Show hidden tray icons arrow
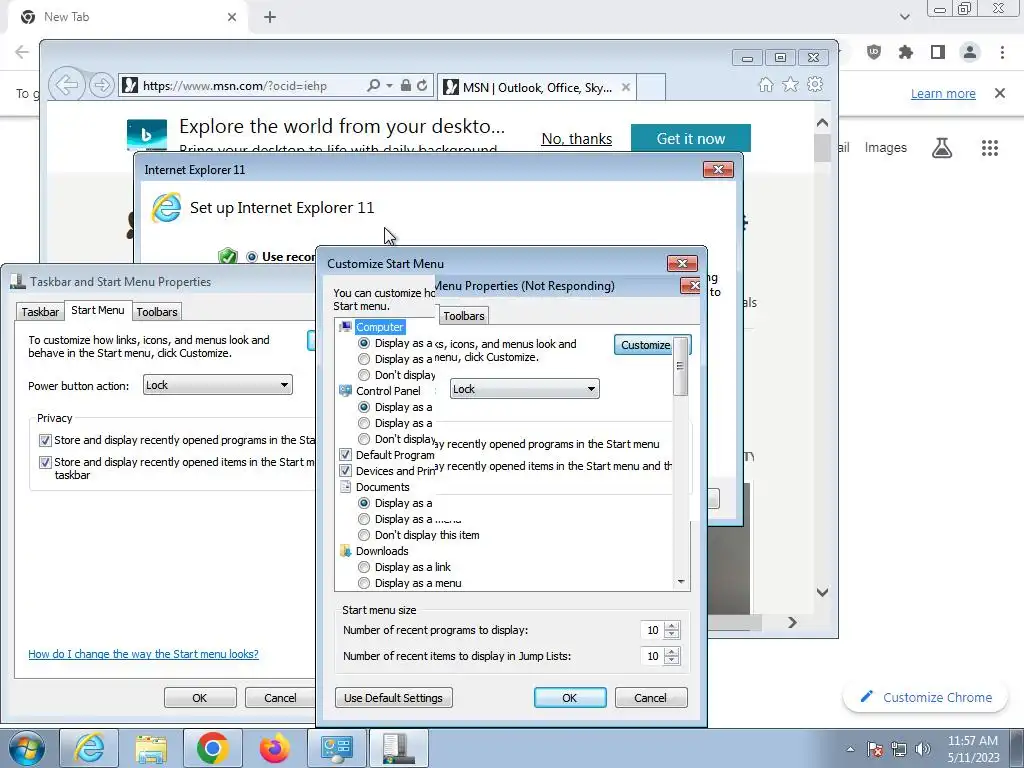Screen dimensions: 1024x768 click(850, 749)
